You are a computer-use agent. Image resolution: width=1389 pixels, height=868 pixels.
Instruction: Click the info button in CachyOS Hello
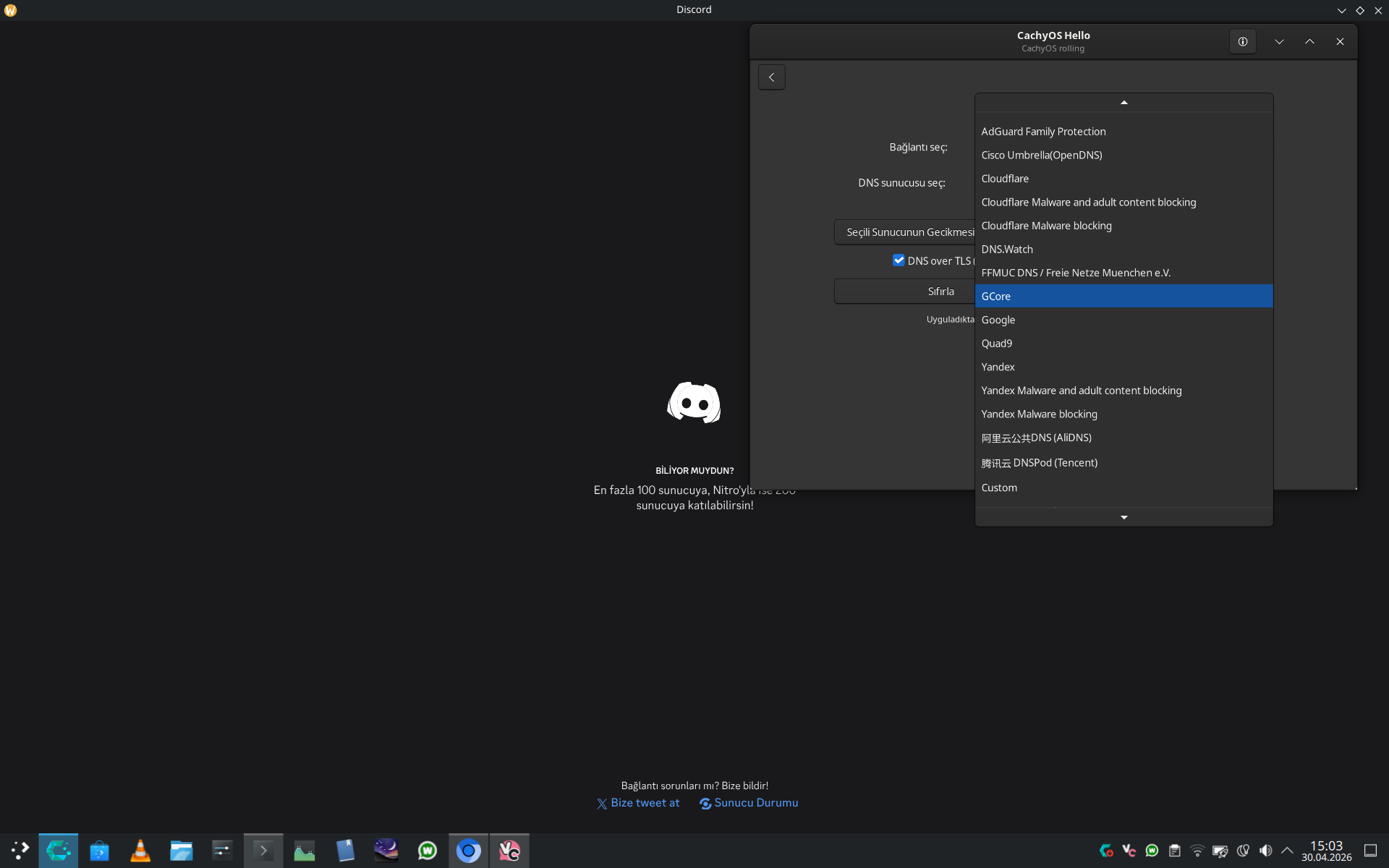click(1243, 42)
